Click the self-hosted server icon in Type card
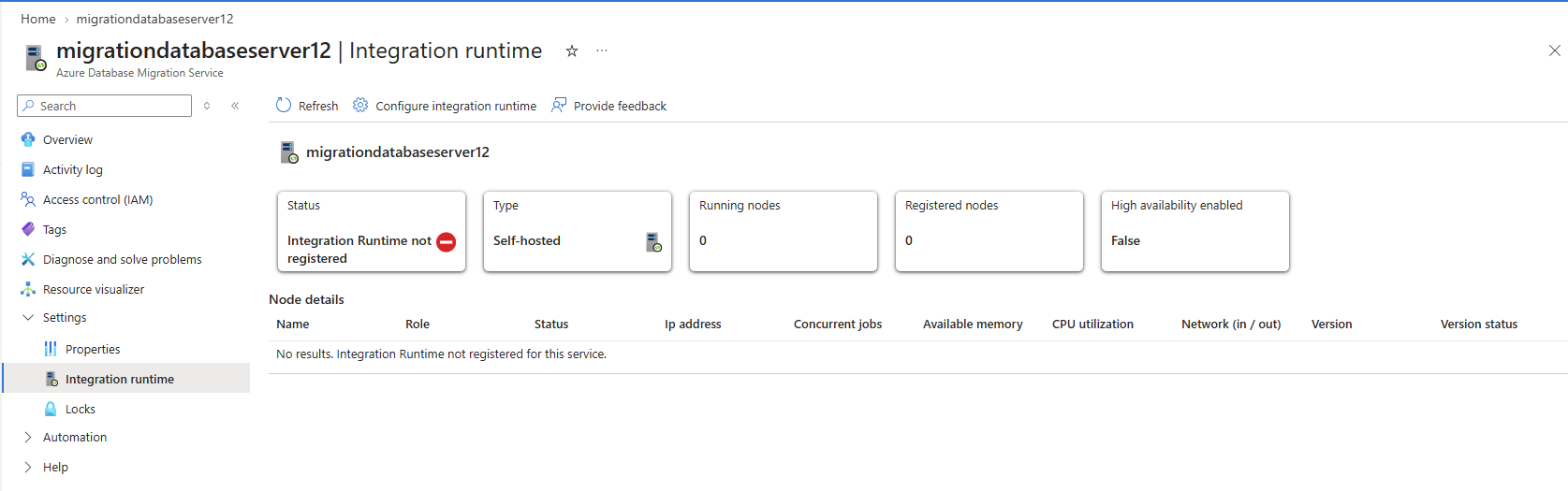Image resolution: width=1568 pixels, height=491 pixels. 653,242
